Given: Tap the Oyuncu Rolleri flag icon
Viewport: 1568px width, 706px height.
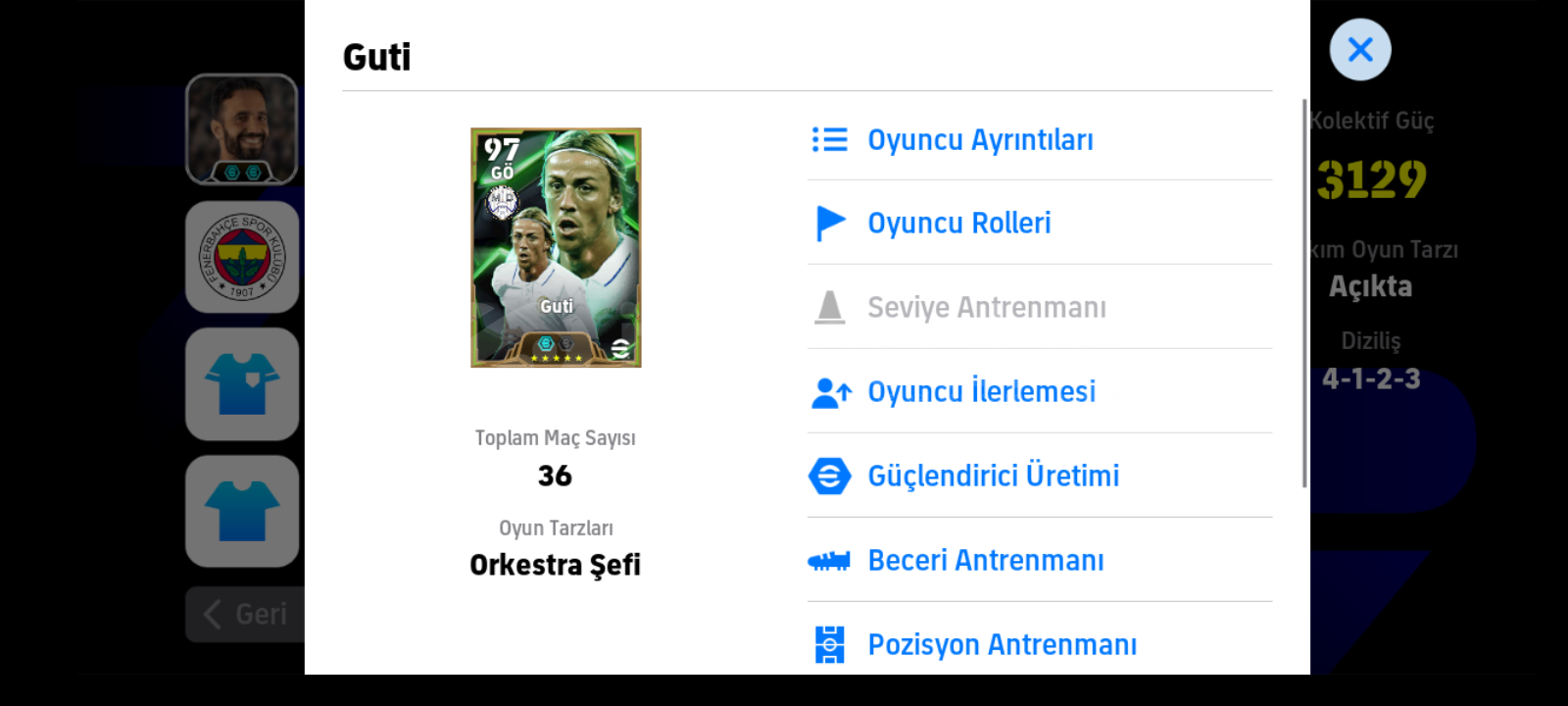Looking at the screenshot, I should [x=830, y=224].
